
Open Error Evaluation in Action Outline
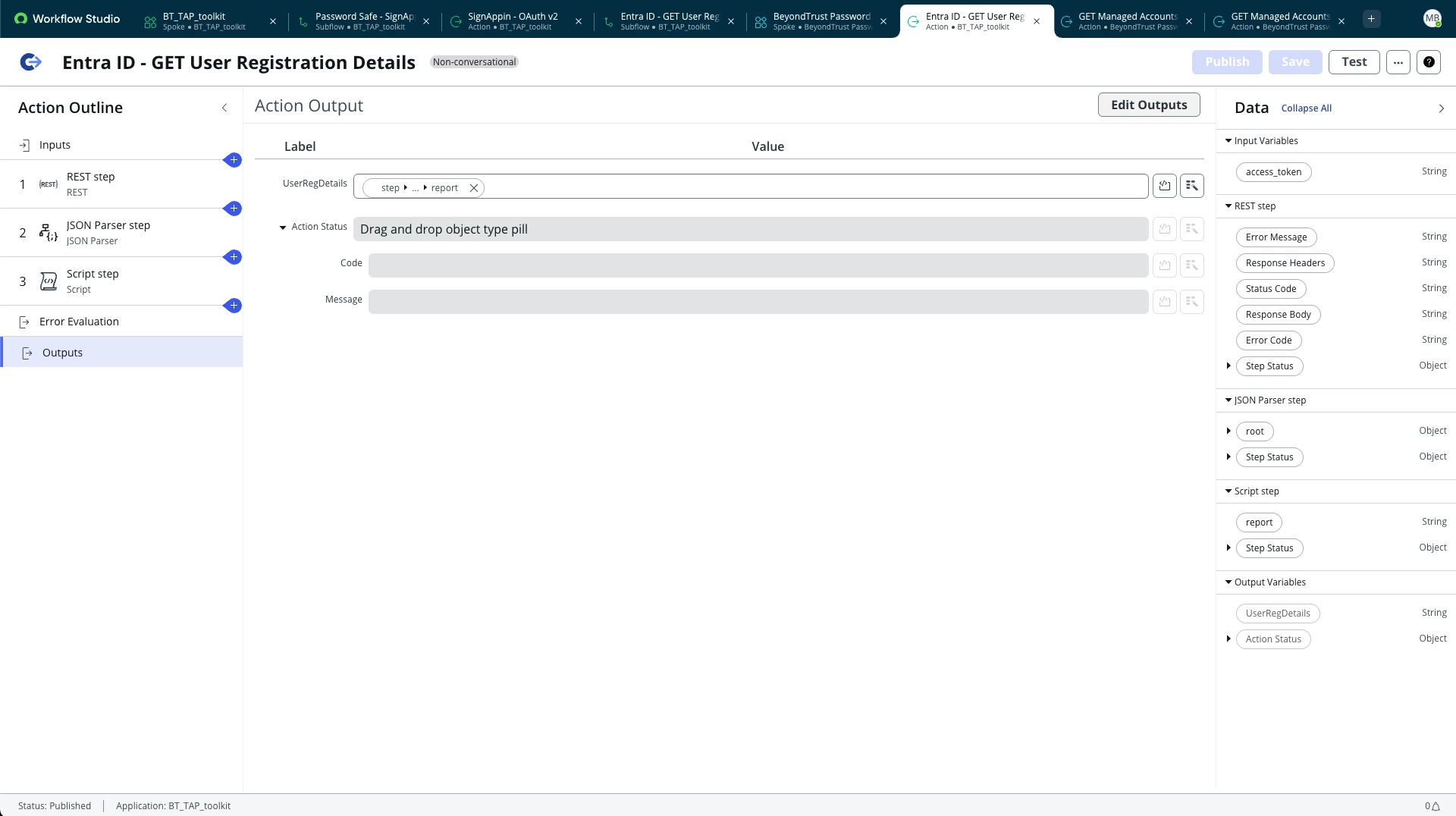[121, 322]
